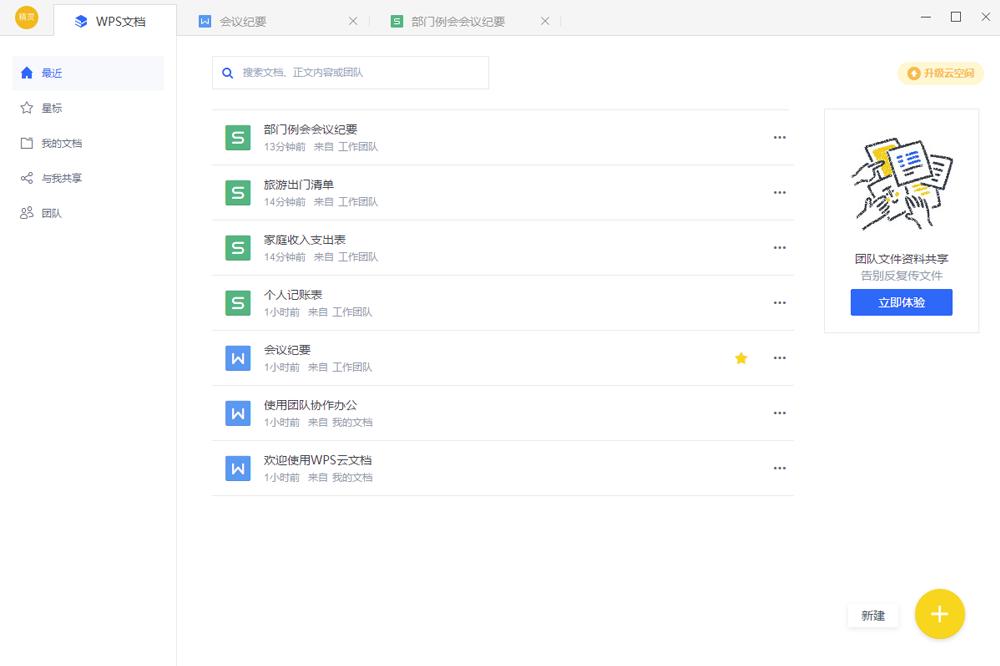This screenshot has height=666, width=1000.
Task: Click the spreadsheet icon of 家庭收入支出表
Action: click(238, 248)
